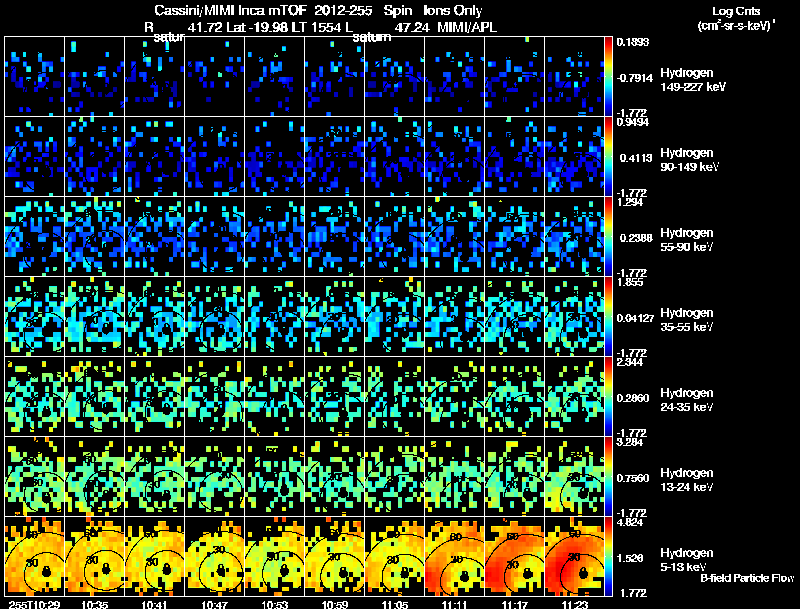Open the 5-13 keV panel at 11:23
The image size is (800, 609).
click(x=574, y=557)
